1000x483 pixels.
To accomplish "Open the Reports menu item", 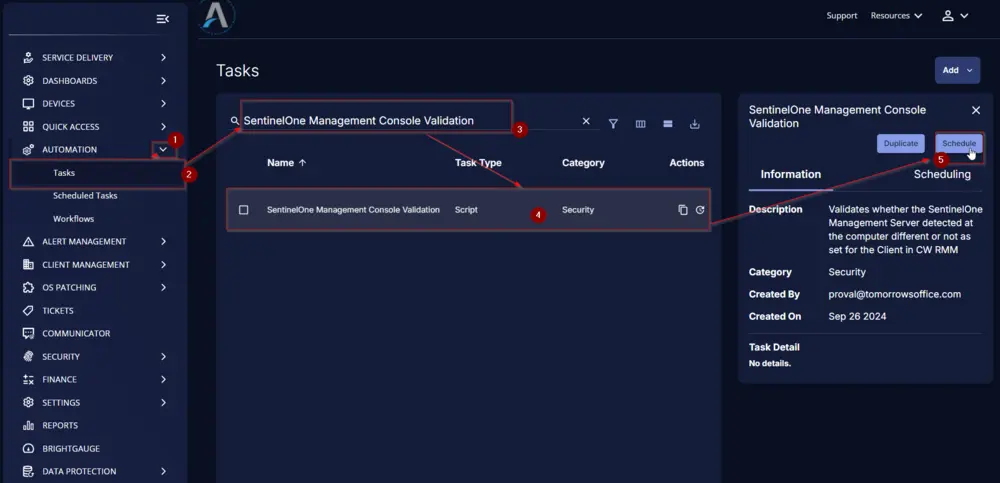I will (x=60, y=425).
